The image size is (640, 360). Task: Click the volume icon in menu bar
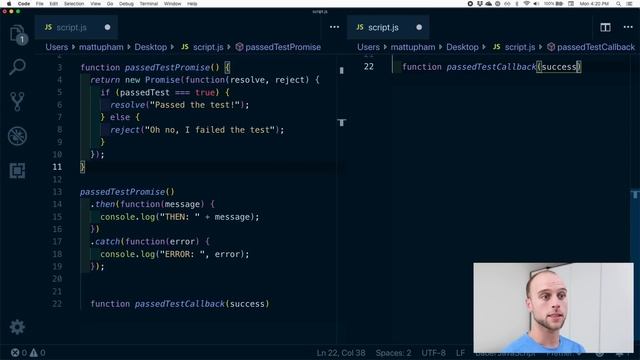point(536,4)
